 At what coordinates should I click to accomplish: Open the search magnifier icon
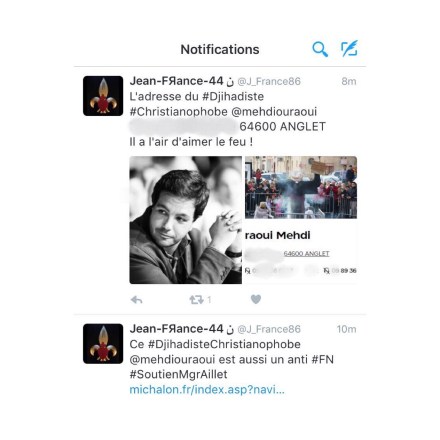tap(320, 49)
